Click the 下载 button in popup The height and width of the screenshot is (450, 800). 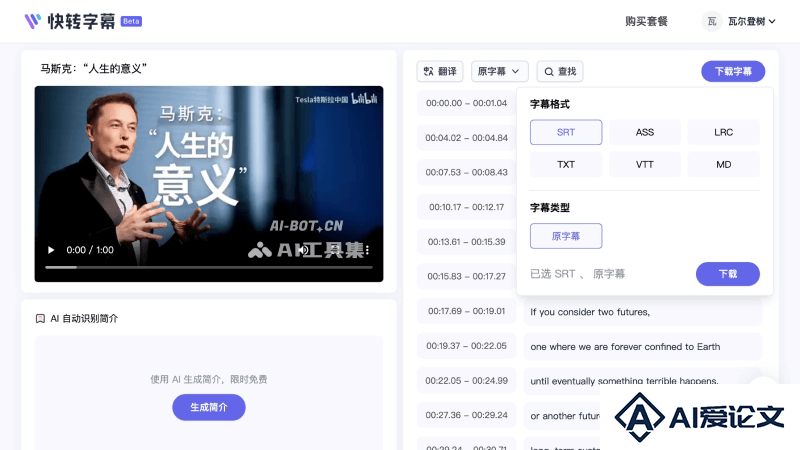728,274
